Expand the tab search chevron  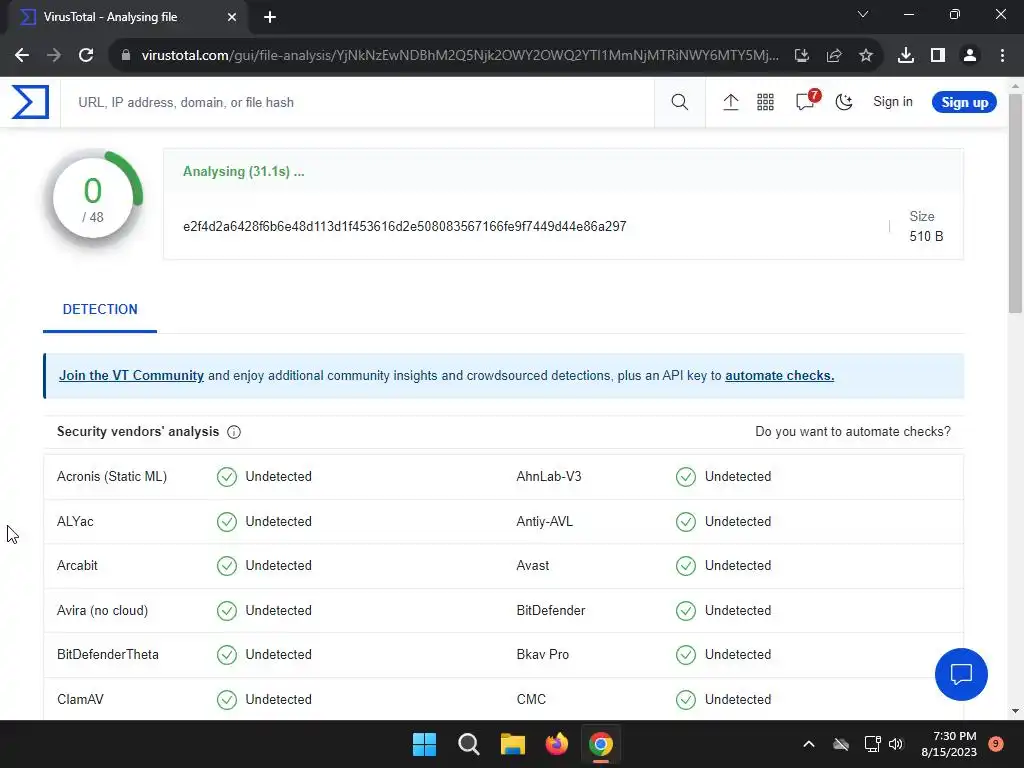click(863, 14)
